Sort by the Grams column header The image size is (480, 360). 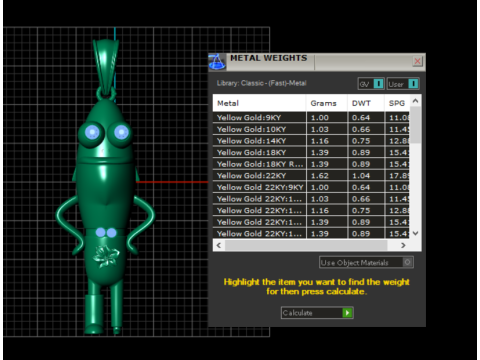point(327,103)
